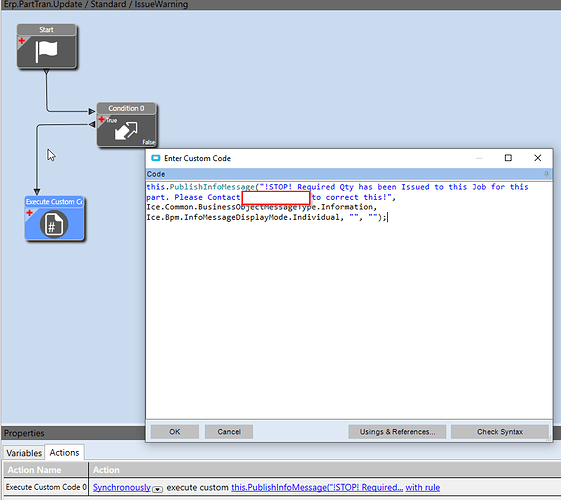The width and height of the screenshot is (561, 500).
Task: Click the red plus on the Start node
Action: [22, 40]
